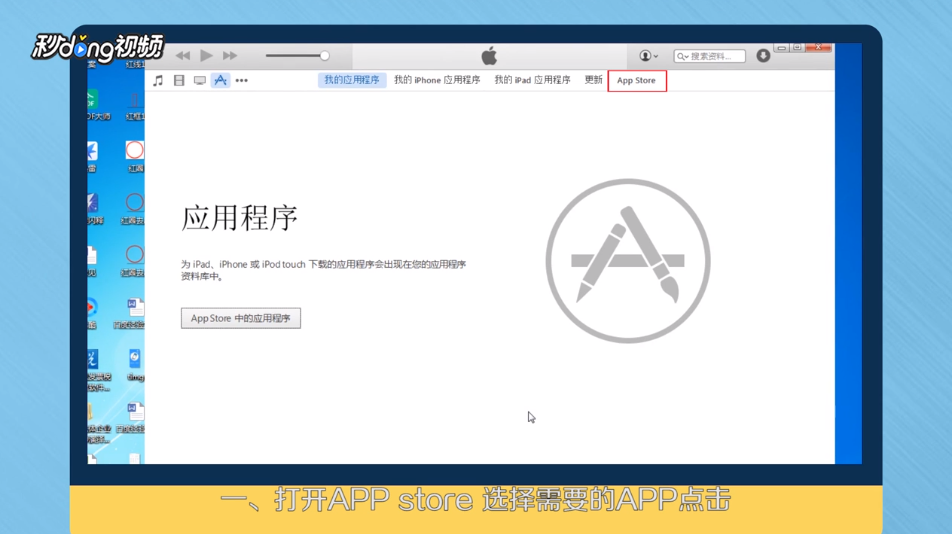Viewport: 952px width, 534px height.
Task: Click the rewind playback button
Action: pos(183,56)
